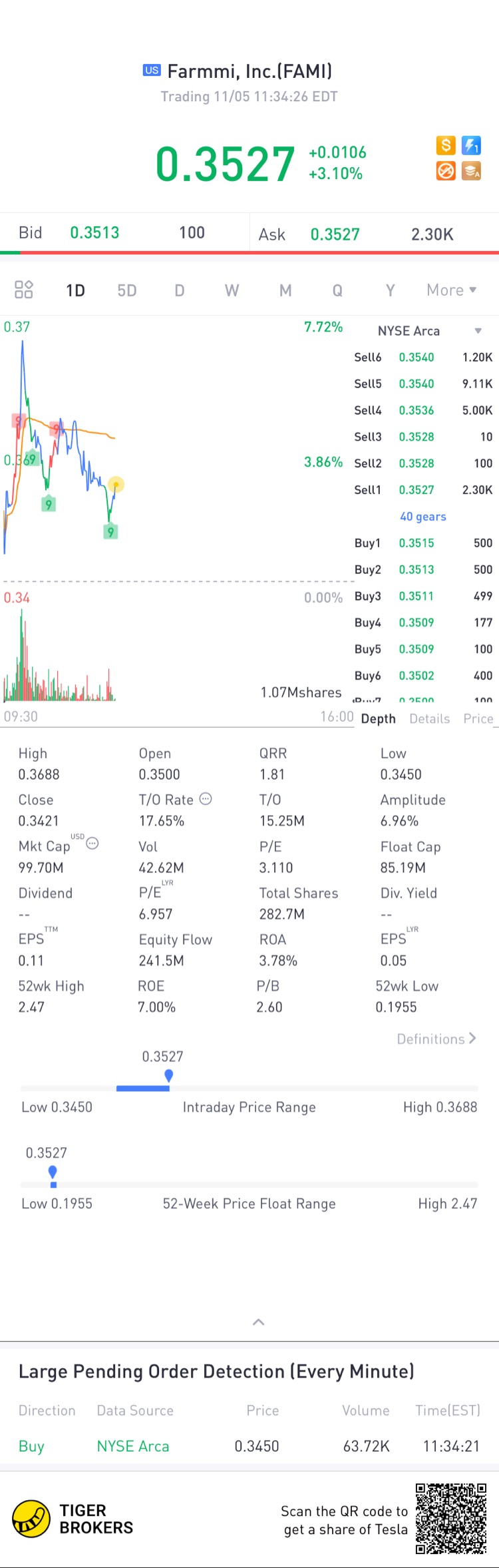Tap the Sell6 order row

pyautogui.click(x=423, y=358)
